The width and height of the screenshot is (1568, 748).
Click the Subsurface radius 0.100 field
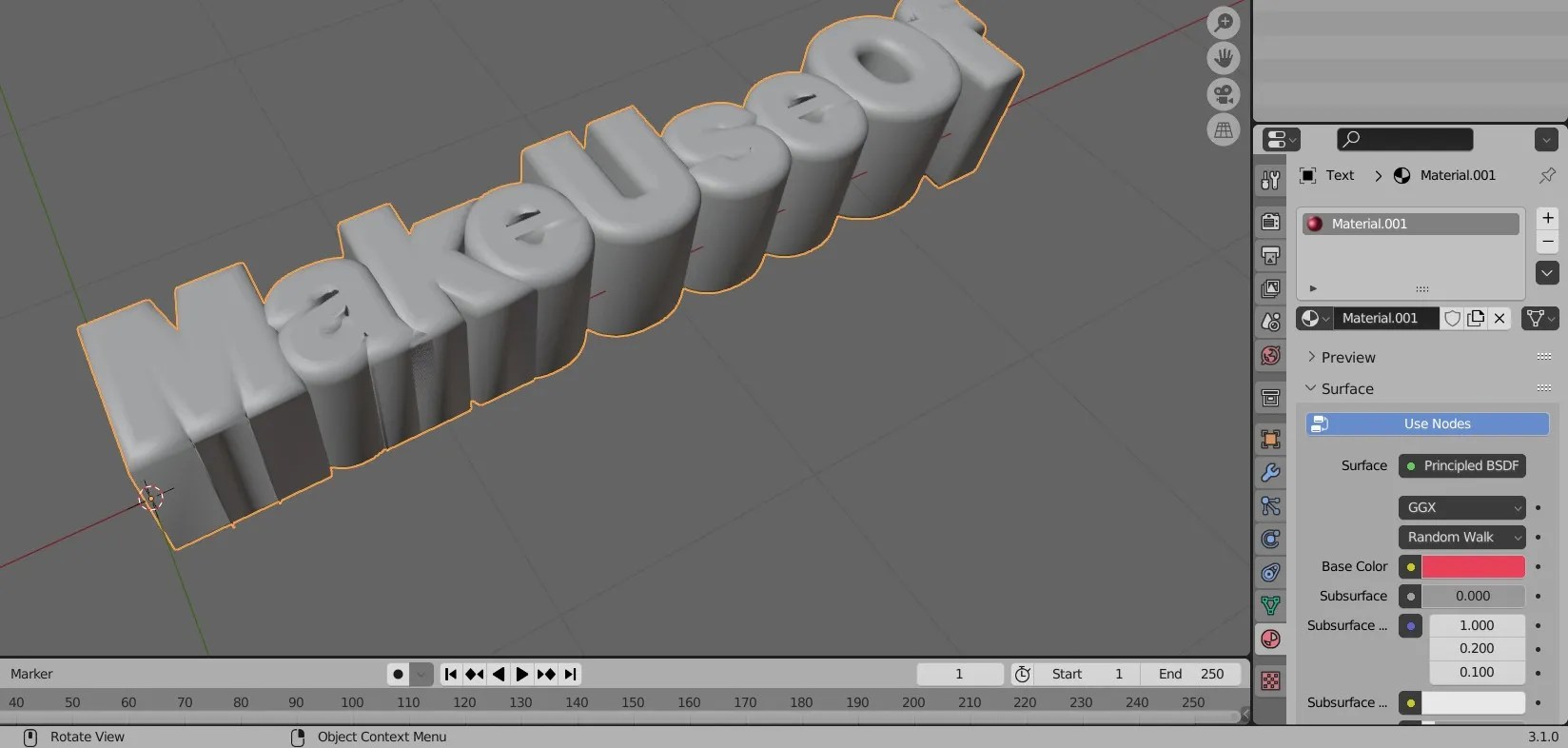(1477, 672)
